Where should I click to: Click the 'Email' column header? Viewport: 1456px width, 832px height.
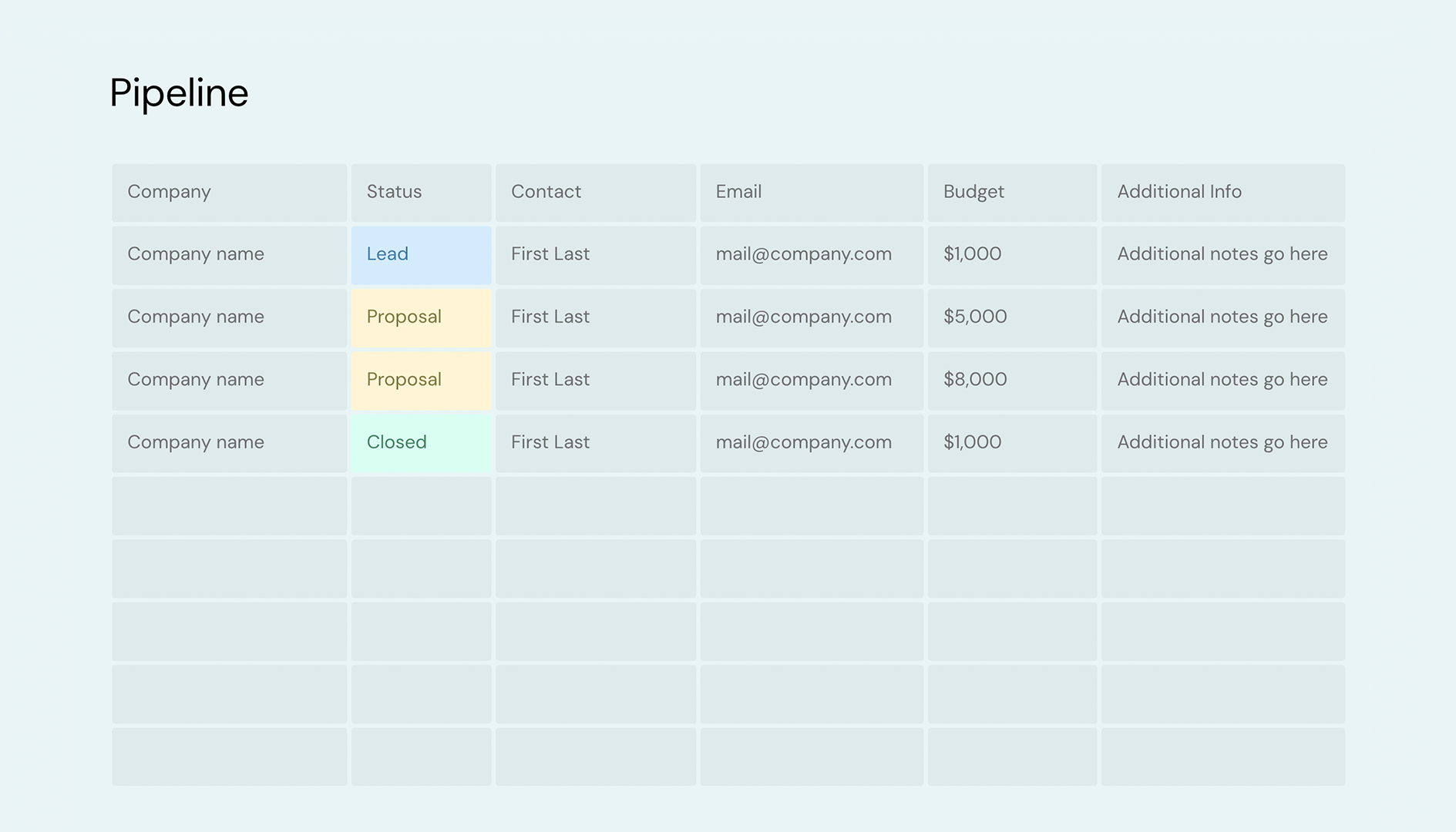tap(738, 192)
